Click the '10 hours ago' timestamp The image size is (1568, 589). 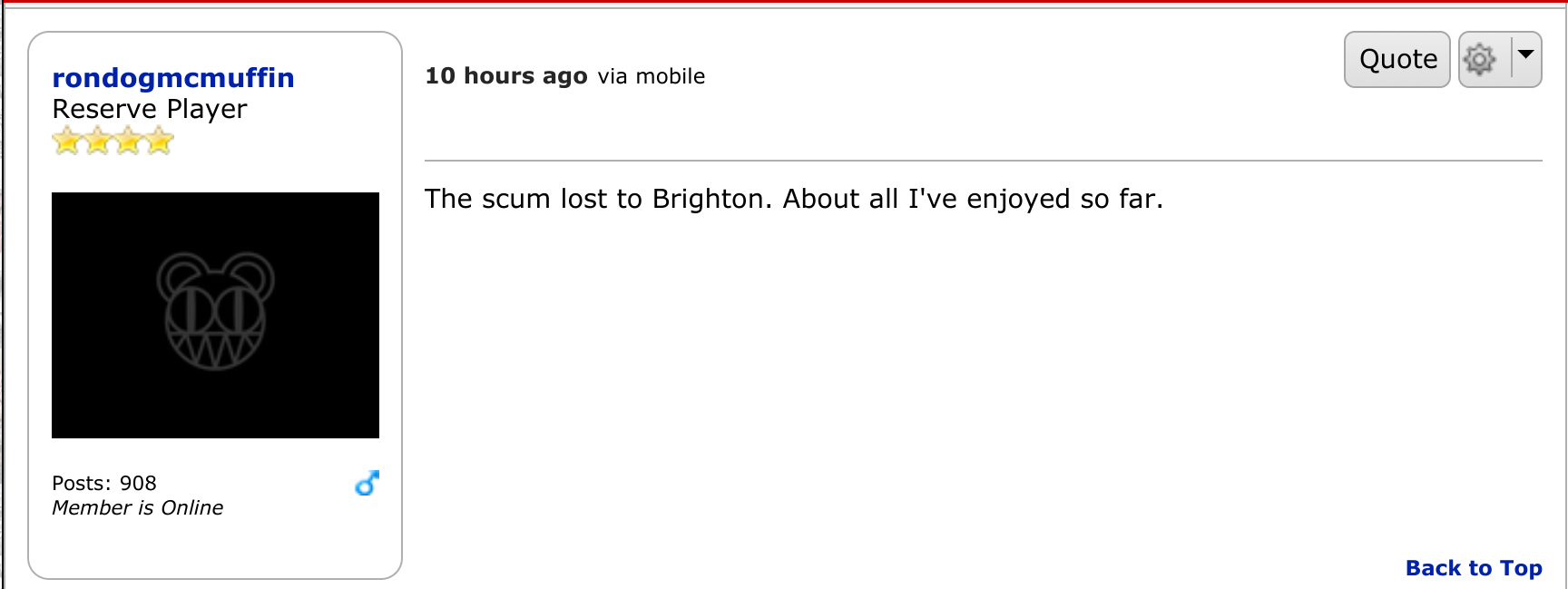click(x=506, y=76)
